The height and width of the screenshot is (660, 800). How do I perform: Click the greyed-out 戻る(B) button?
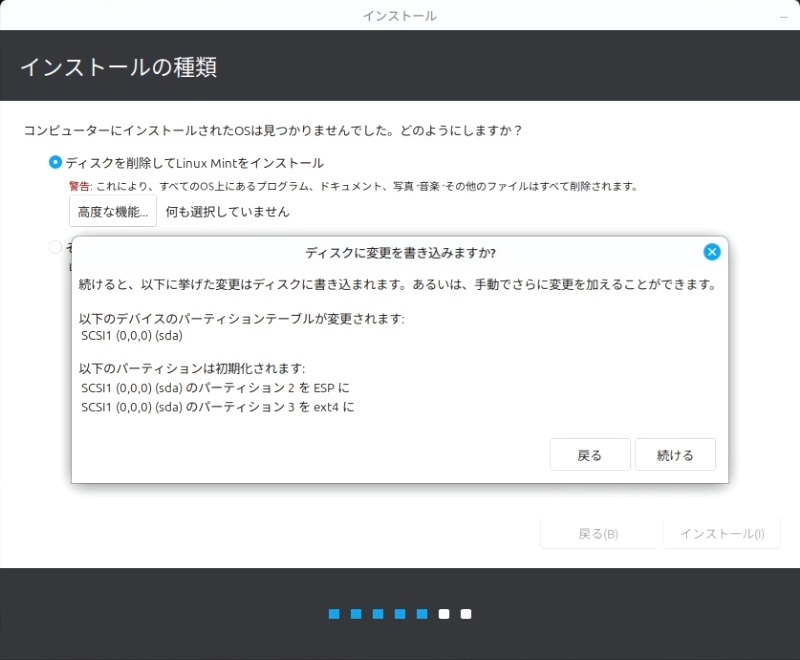(x=598, y=534)
